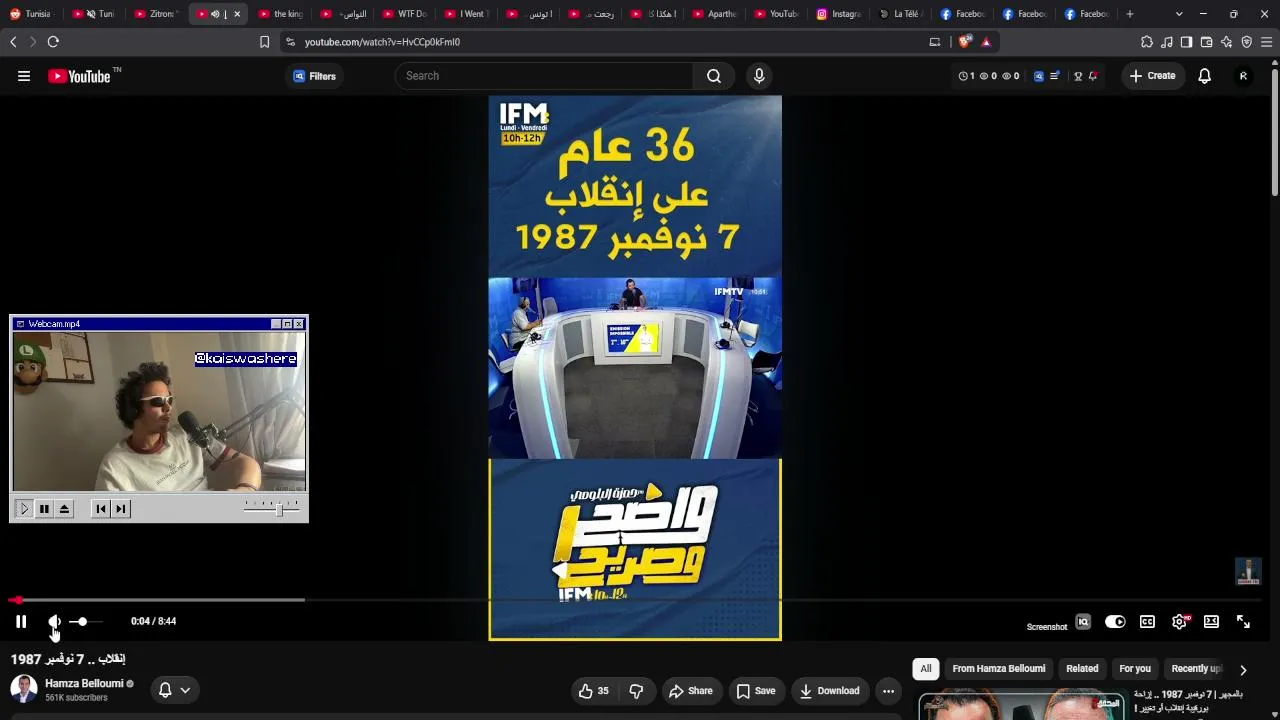Bookmark this page in the toolbar

(x=265, y=42)
